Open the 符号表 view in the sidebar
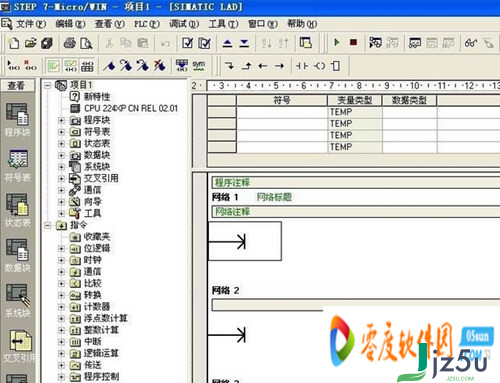The image size is (500, 383). click(x=18, y=166)
